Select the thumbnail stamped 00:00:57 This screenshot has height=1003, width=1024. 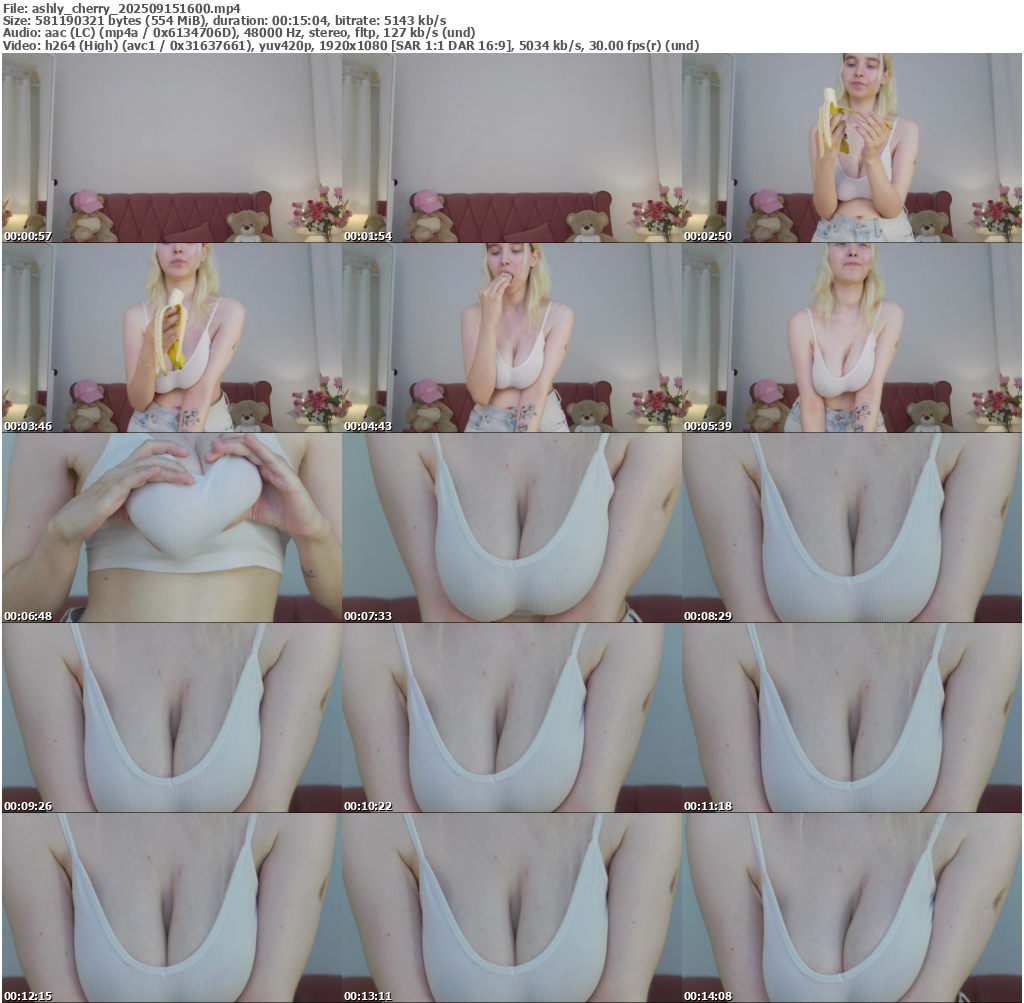tap(172, 148)
